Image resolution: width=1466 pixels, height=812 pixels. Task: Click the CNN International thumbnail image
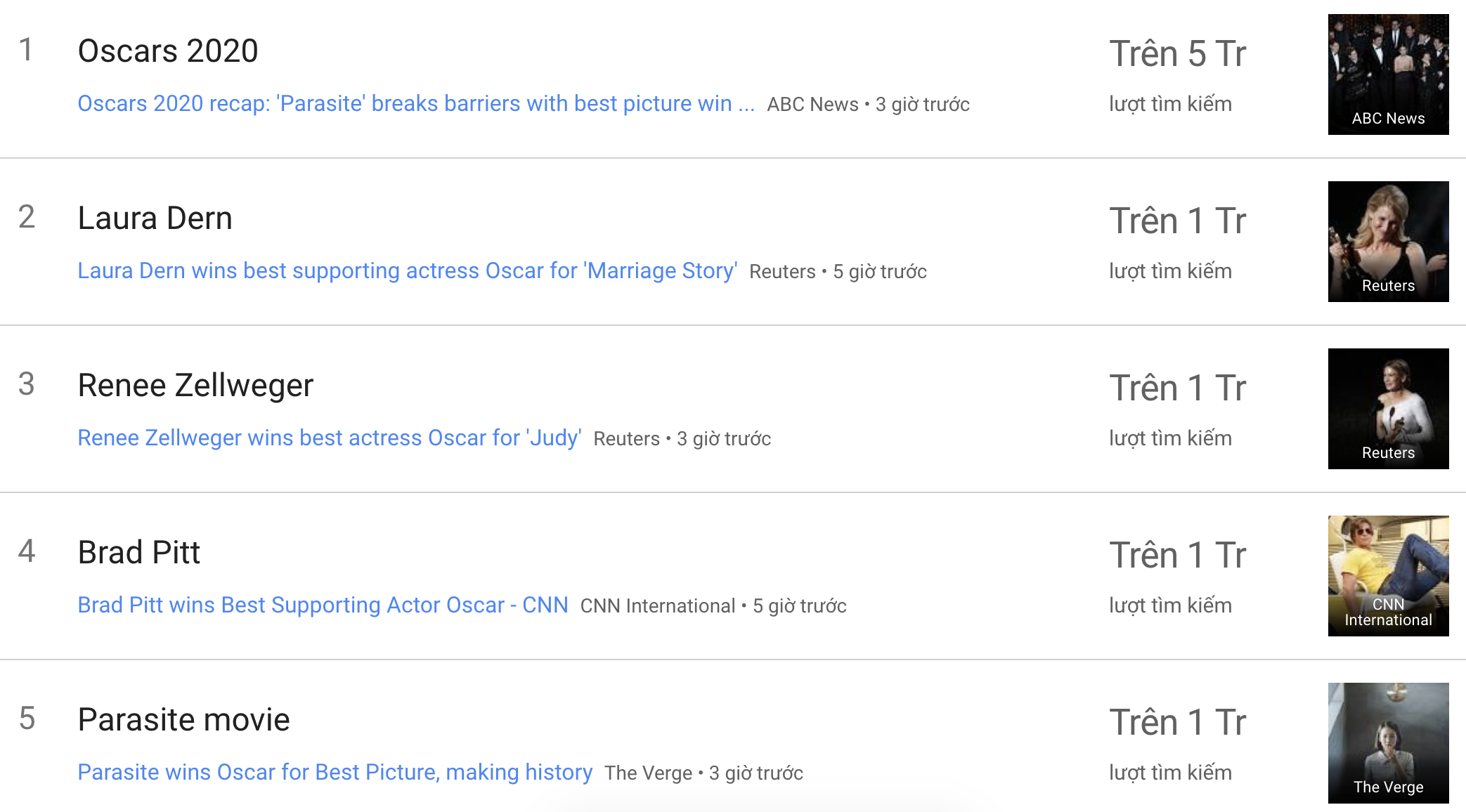click(1388, 576)
